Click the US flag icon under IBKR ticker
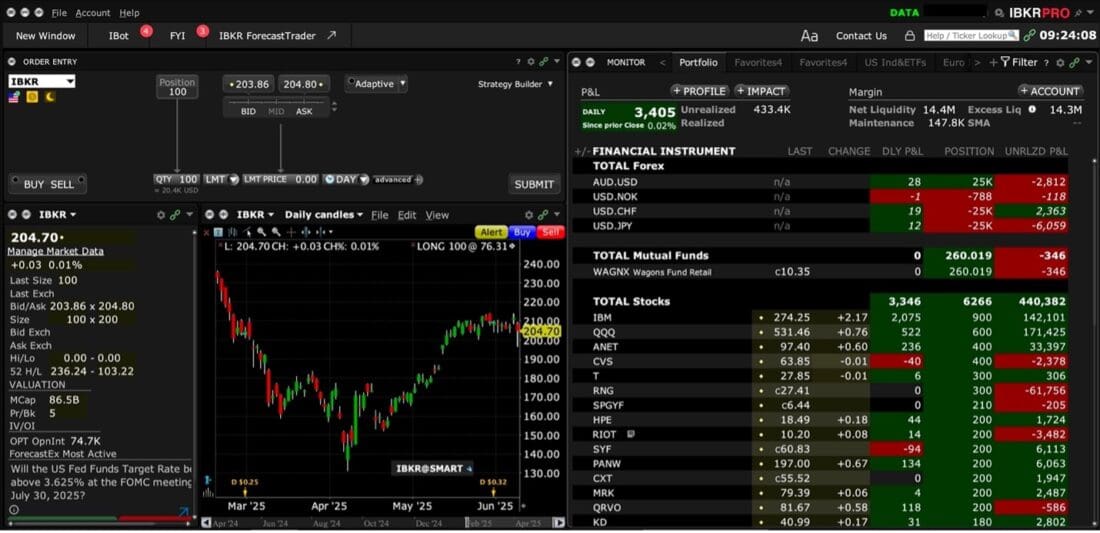Image resolution: width=1100 pixels, height=533 pixels. pos(14,97)
